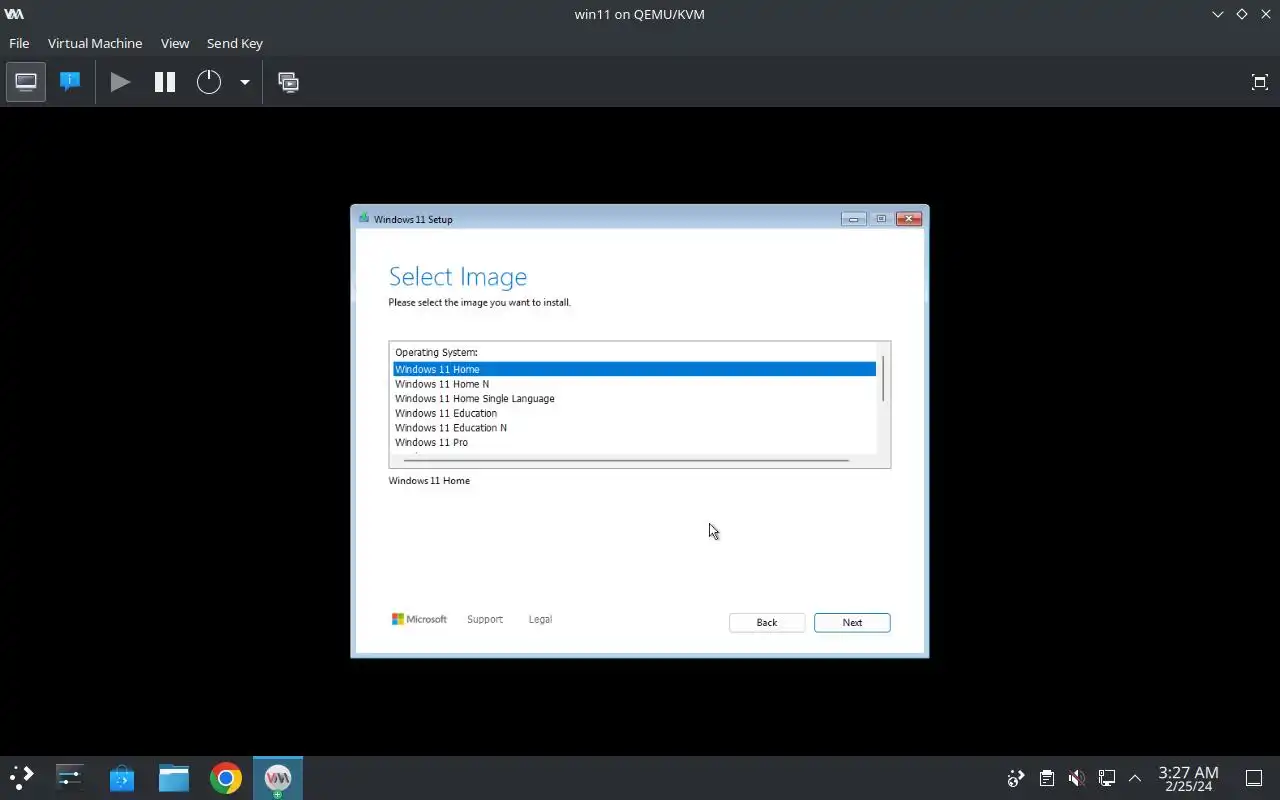Select Windows 11 Pro edition
Viewport: 1280px width, 800px height.
[634, 442]
